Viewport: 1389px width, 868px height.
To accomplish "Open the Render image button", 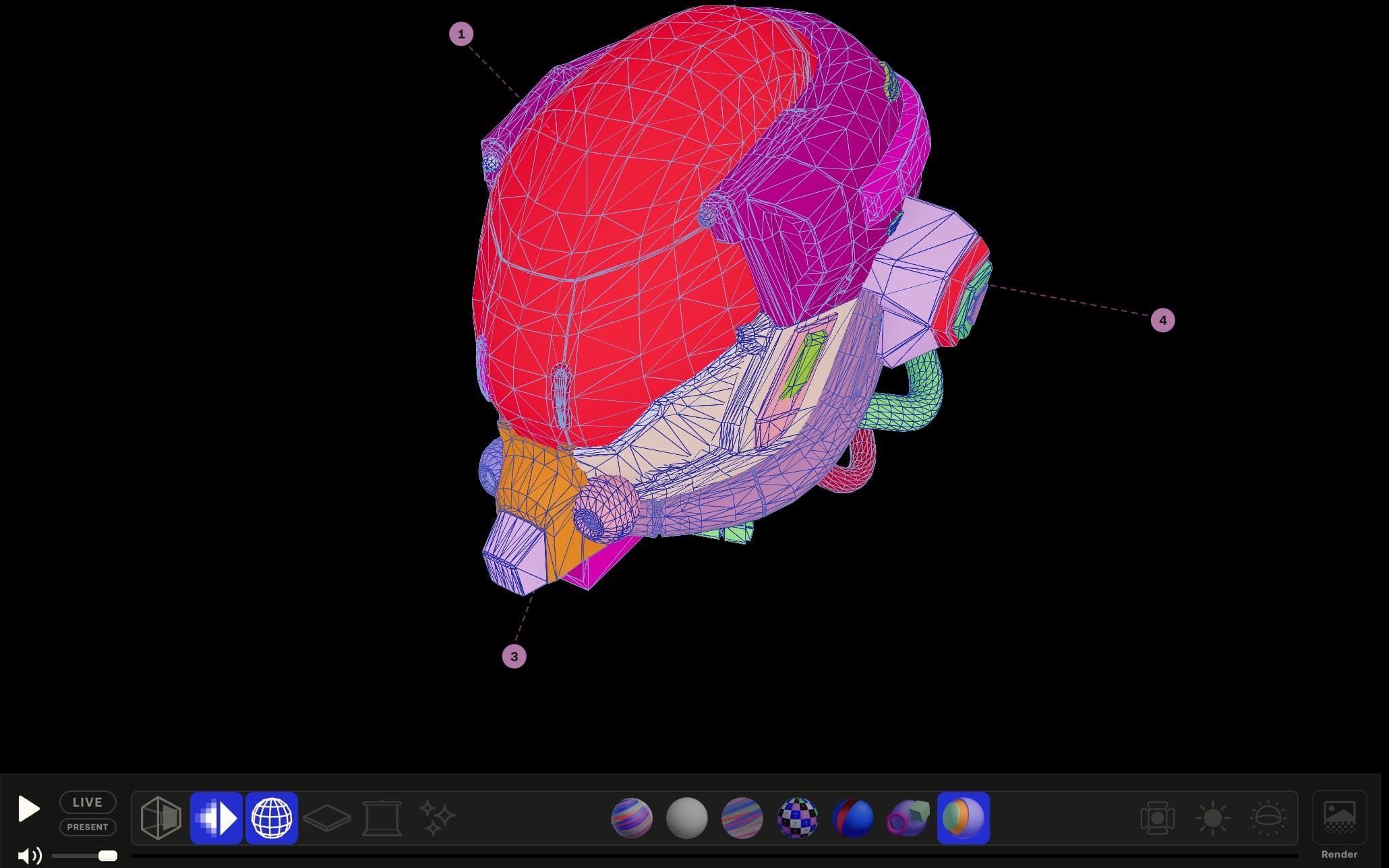I will pyautogui.click(x=1339, y=826).
